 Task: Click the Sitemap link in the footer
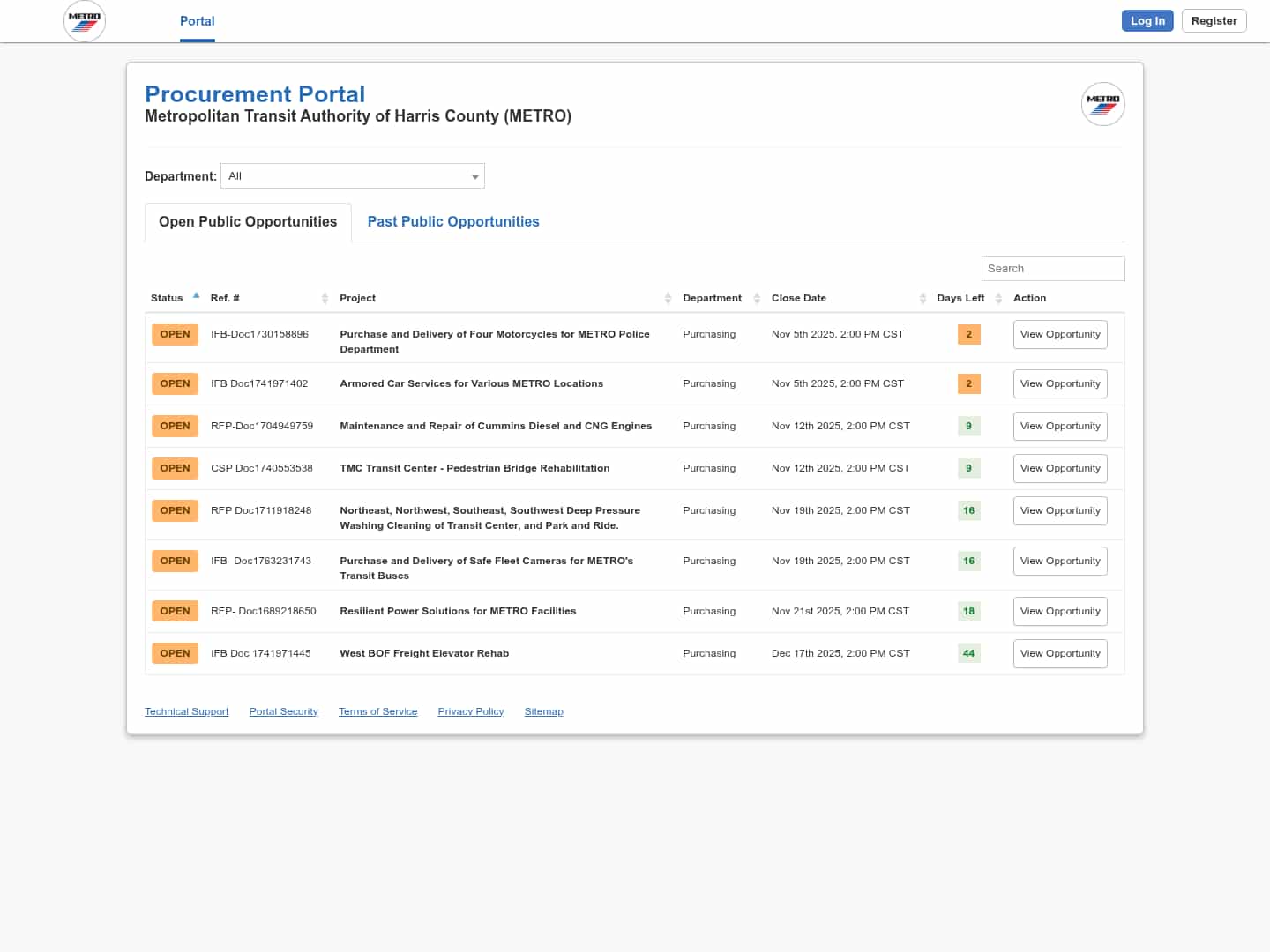(543, 711)
